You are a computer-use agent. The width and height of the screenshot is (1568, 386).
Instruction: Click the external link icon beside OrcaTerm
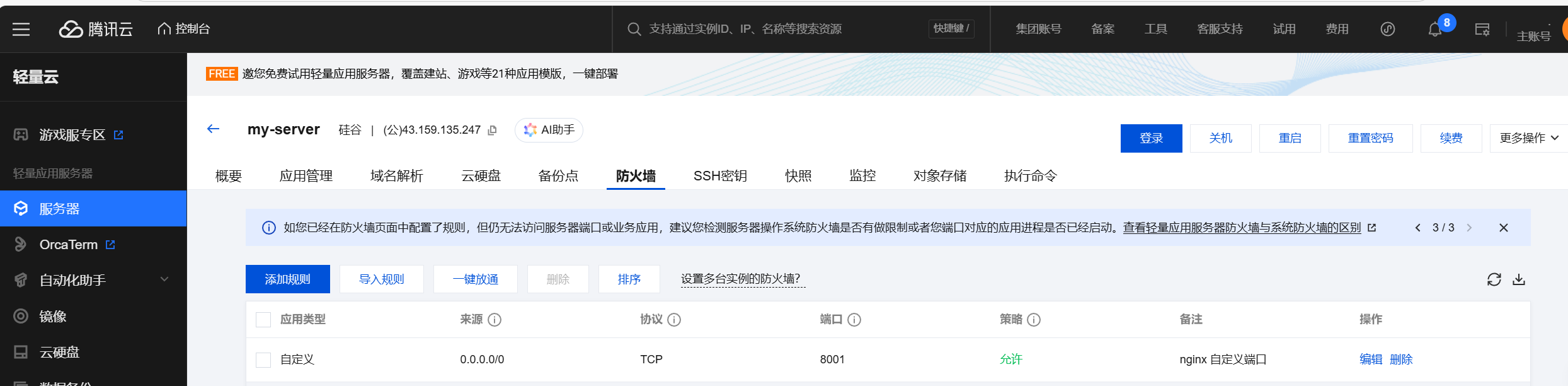[x=110, y=245]
